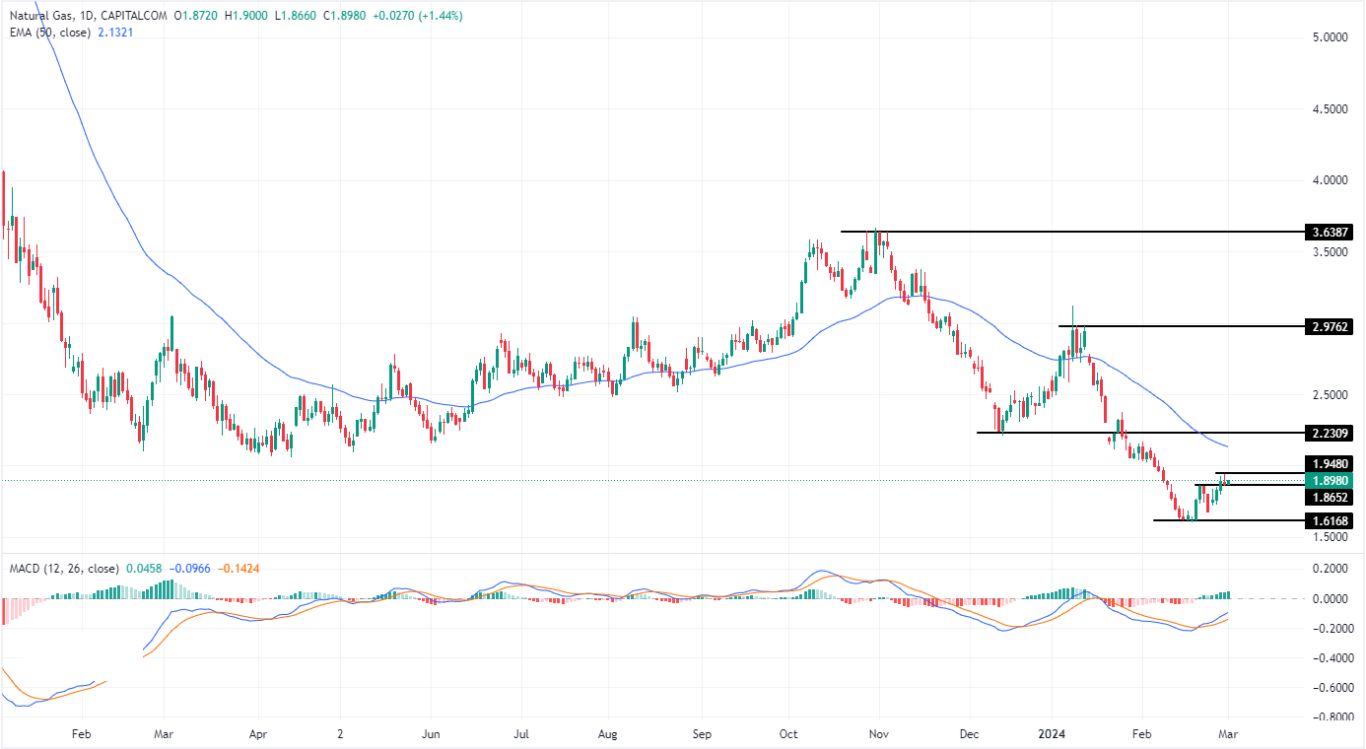
Task: Select the 2.2309 price level label
Action: pos(1330,433)
